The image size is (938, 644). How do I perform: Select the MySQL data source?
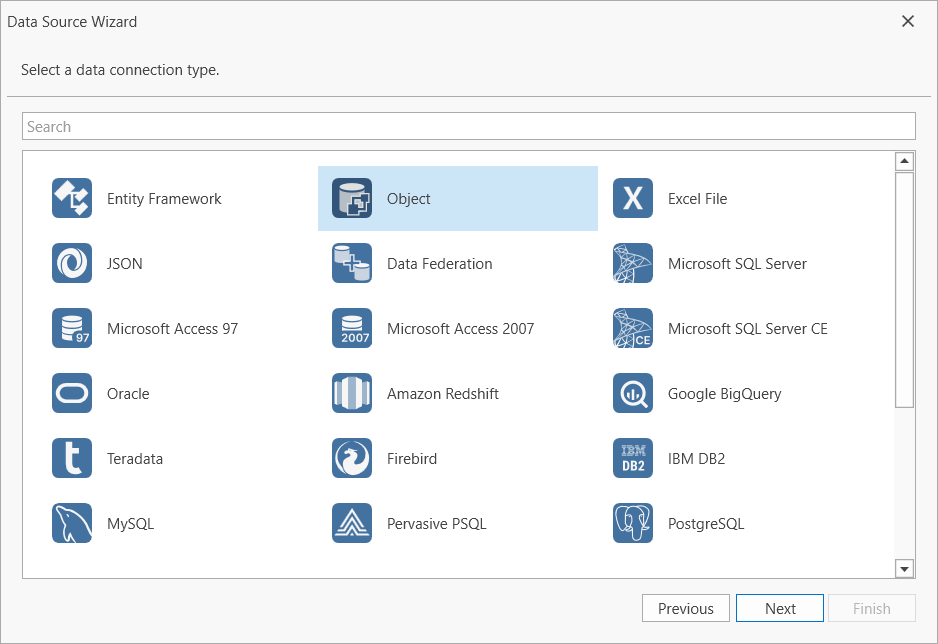[129, 523]
